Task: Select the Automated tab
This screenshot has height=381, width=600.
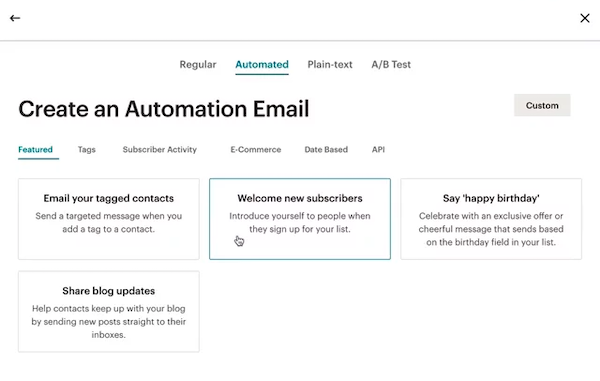Action: pyautogui.click(x=262, y=64)
